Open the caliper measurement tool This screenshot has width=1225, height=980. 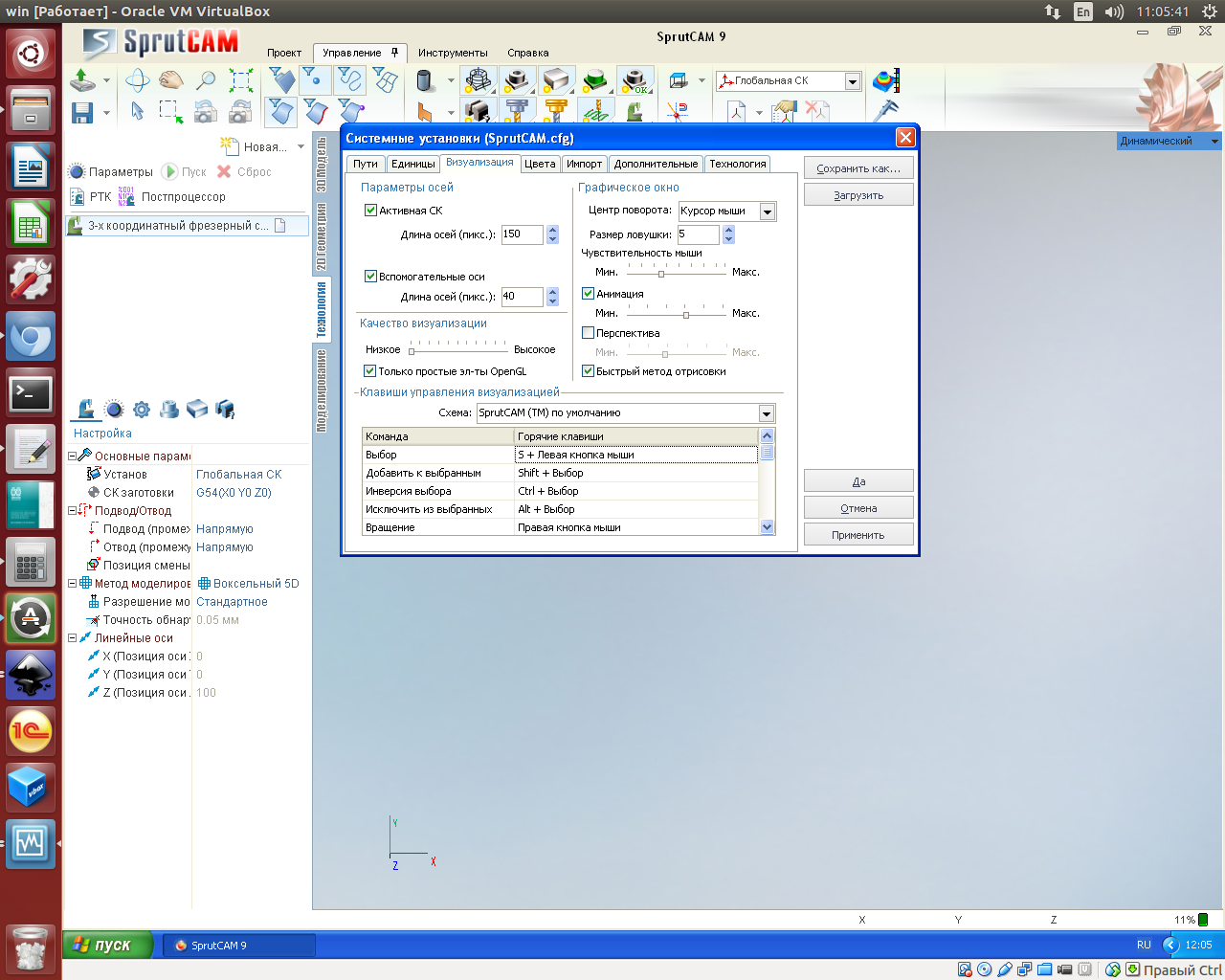pos(886,111)
